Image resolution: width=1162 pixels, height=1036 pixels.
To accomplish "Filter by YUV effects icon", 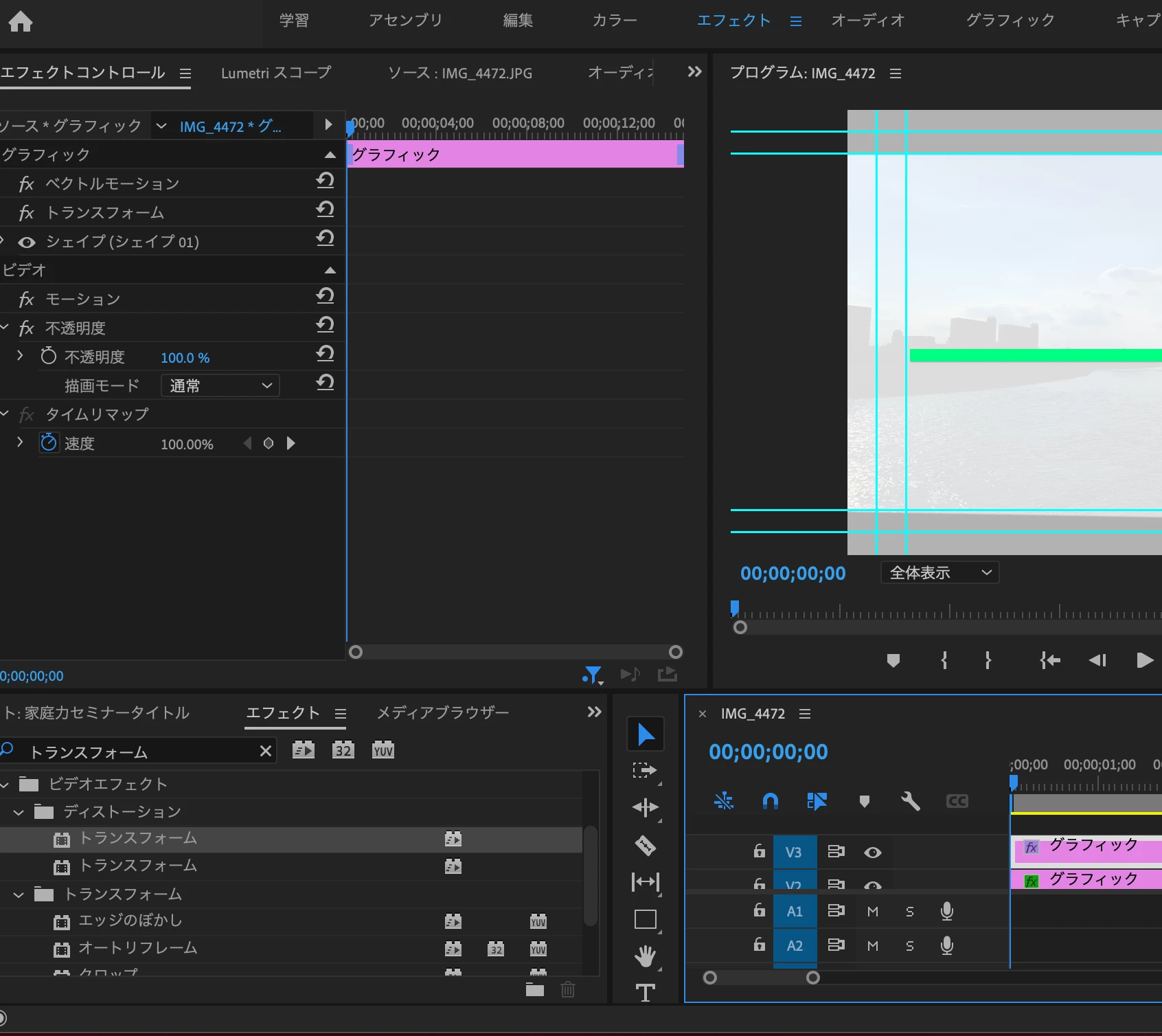I will (x=383, y=750).
